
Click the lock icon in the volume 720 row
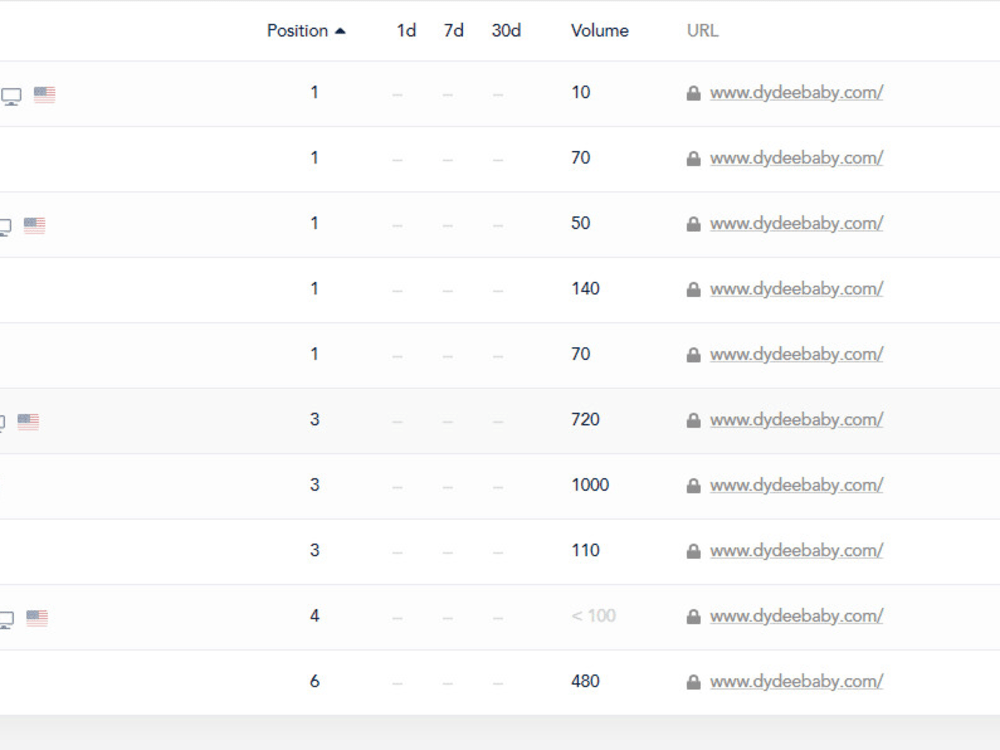tap(693, 421)
